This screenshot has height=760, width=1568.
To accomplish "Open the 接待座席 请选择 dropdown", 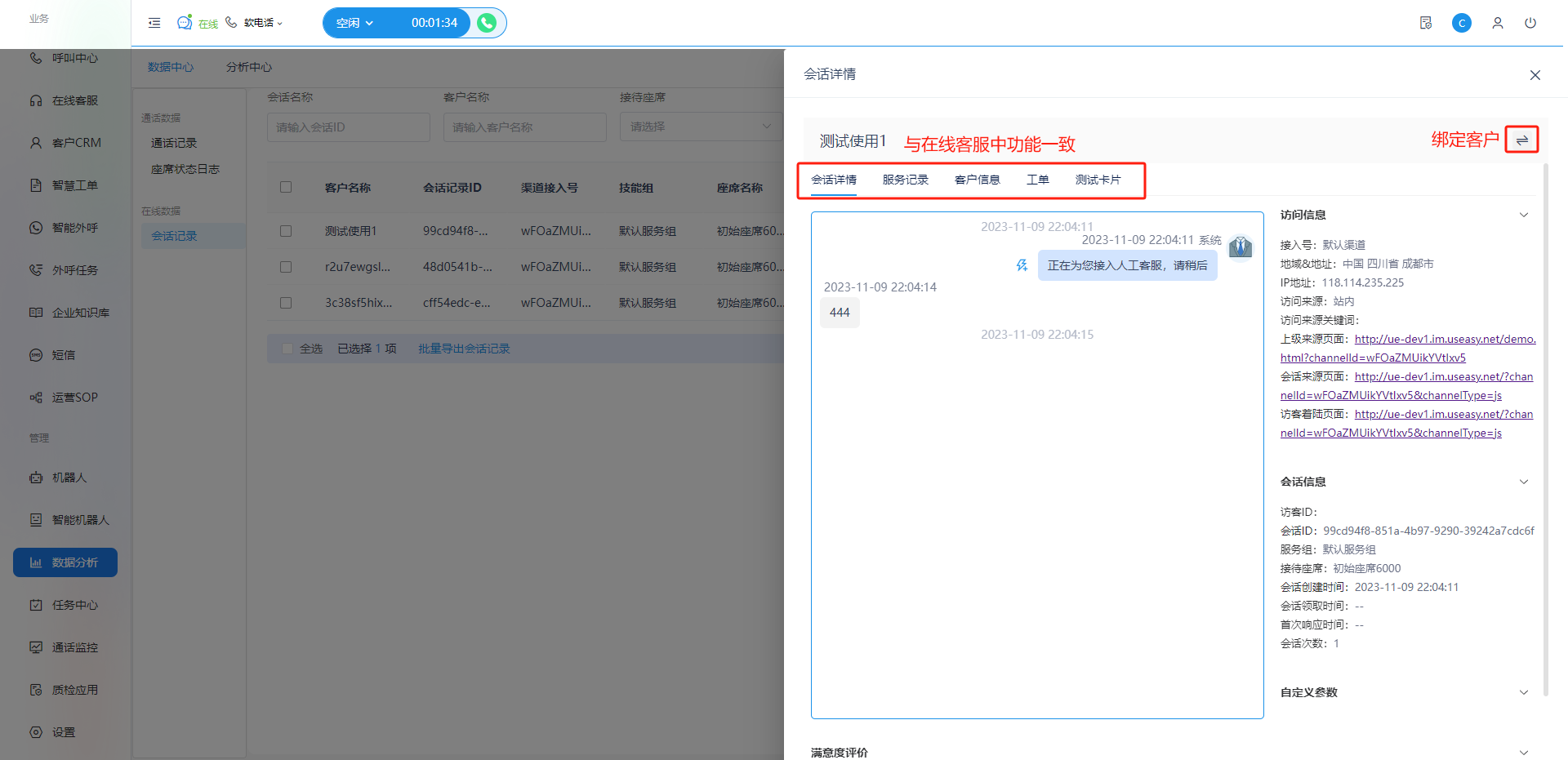I will [700, 127].
